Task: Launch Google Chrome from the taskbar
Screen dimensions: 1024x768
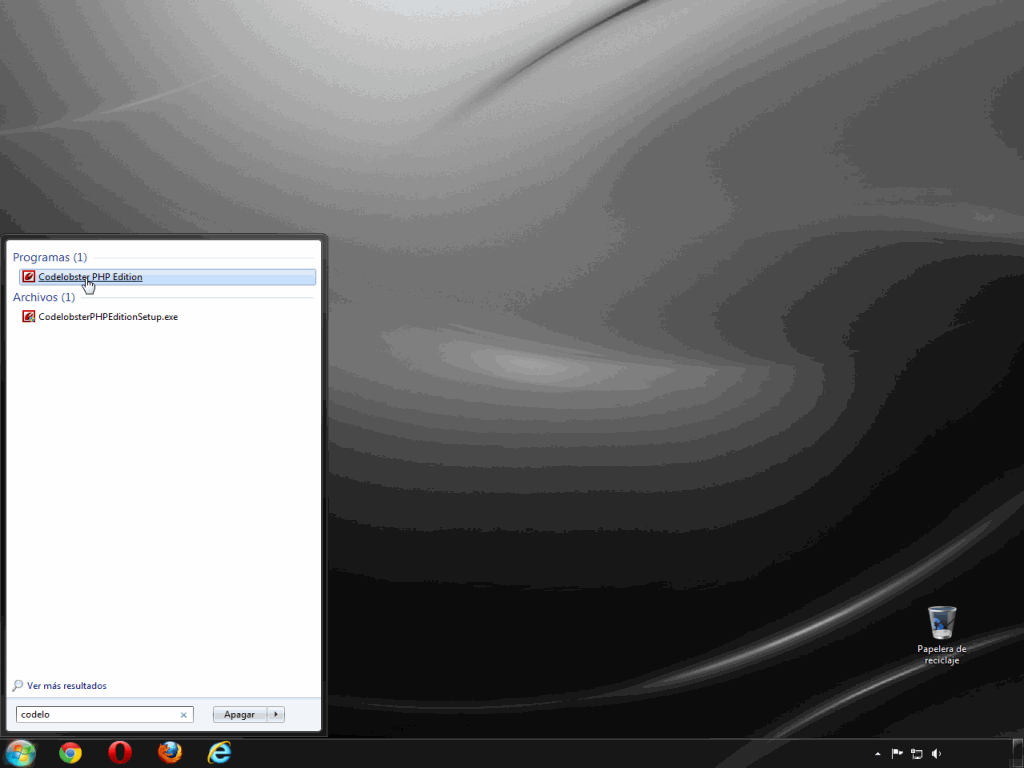Action: [x=70, y=752]
